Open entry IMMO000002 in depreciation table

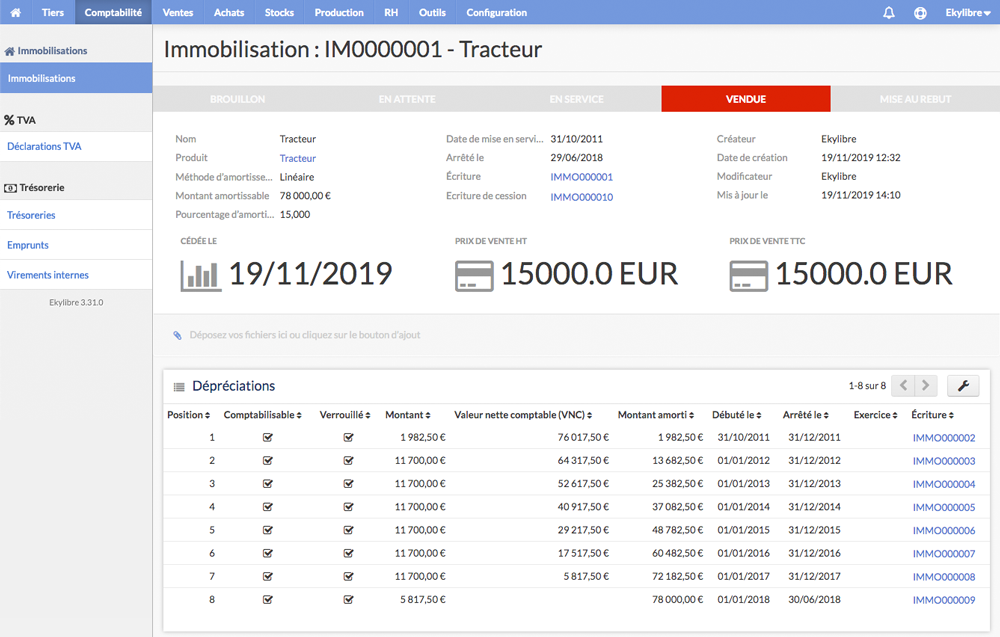click(x=944, y=438)
